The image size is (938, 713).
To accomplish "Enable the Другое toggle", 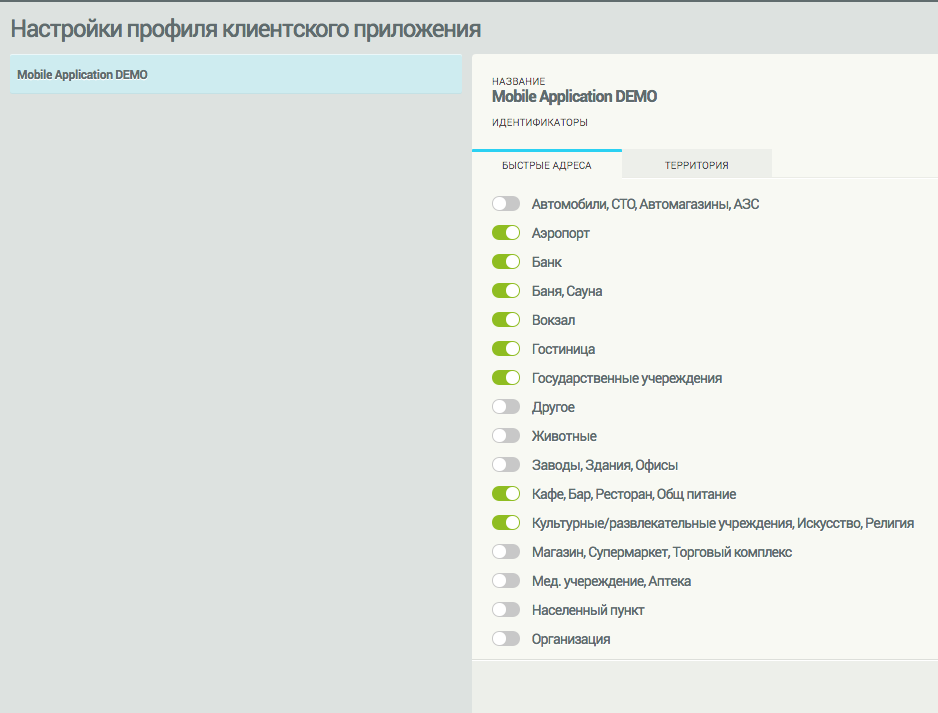I will [x=506, y=407].
